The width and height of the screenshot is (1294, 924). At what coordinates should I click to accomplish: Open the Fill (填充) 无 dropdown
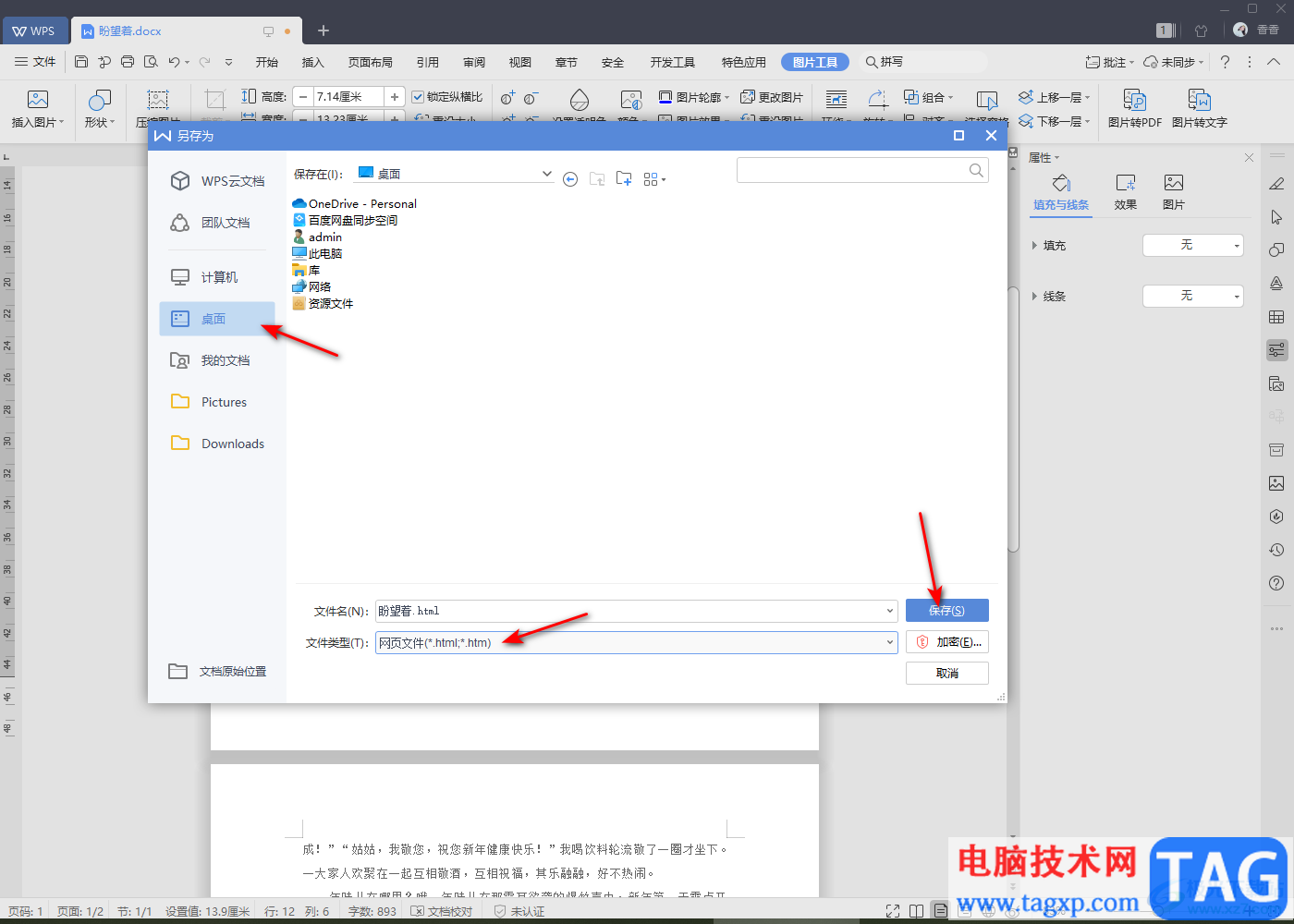click(x=1193, y=245)
